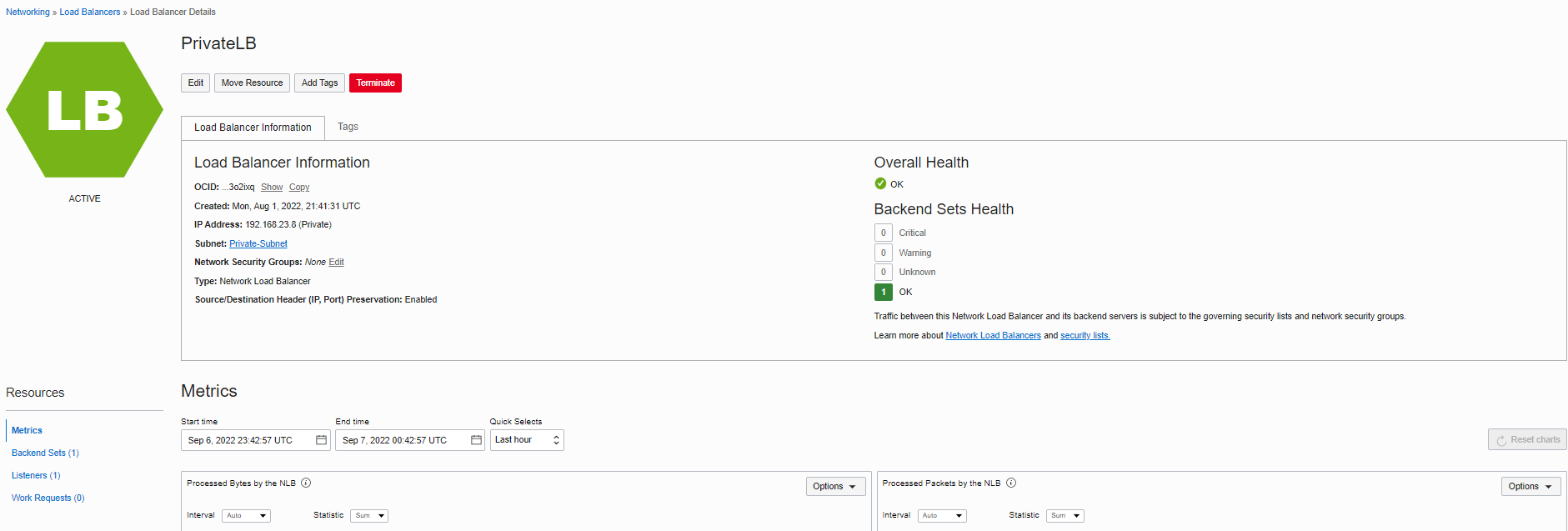Edit the Network Security Groups
Image resolution: width=1568 pixels, height=531 pixels.
(x=336, y=262)
